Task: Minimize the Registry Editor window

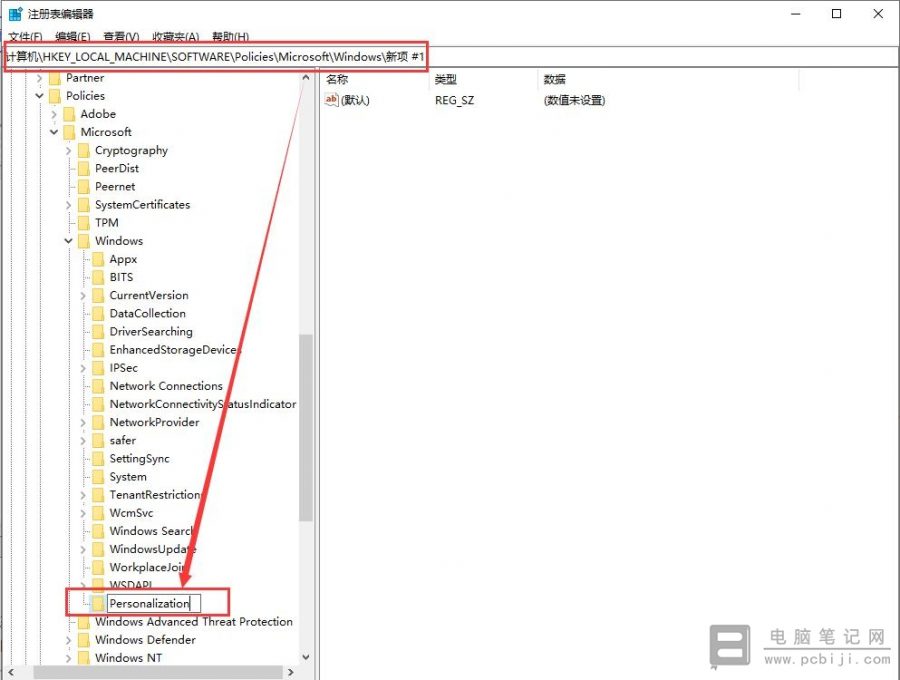Action: coord(796,14)
